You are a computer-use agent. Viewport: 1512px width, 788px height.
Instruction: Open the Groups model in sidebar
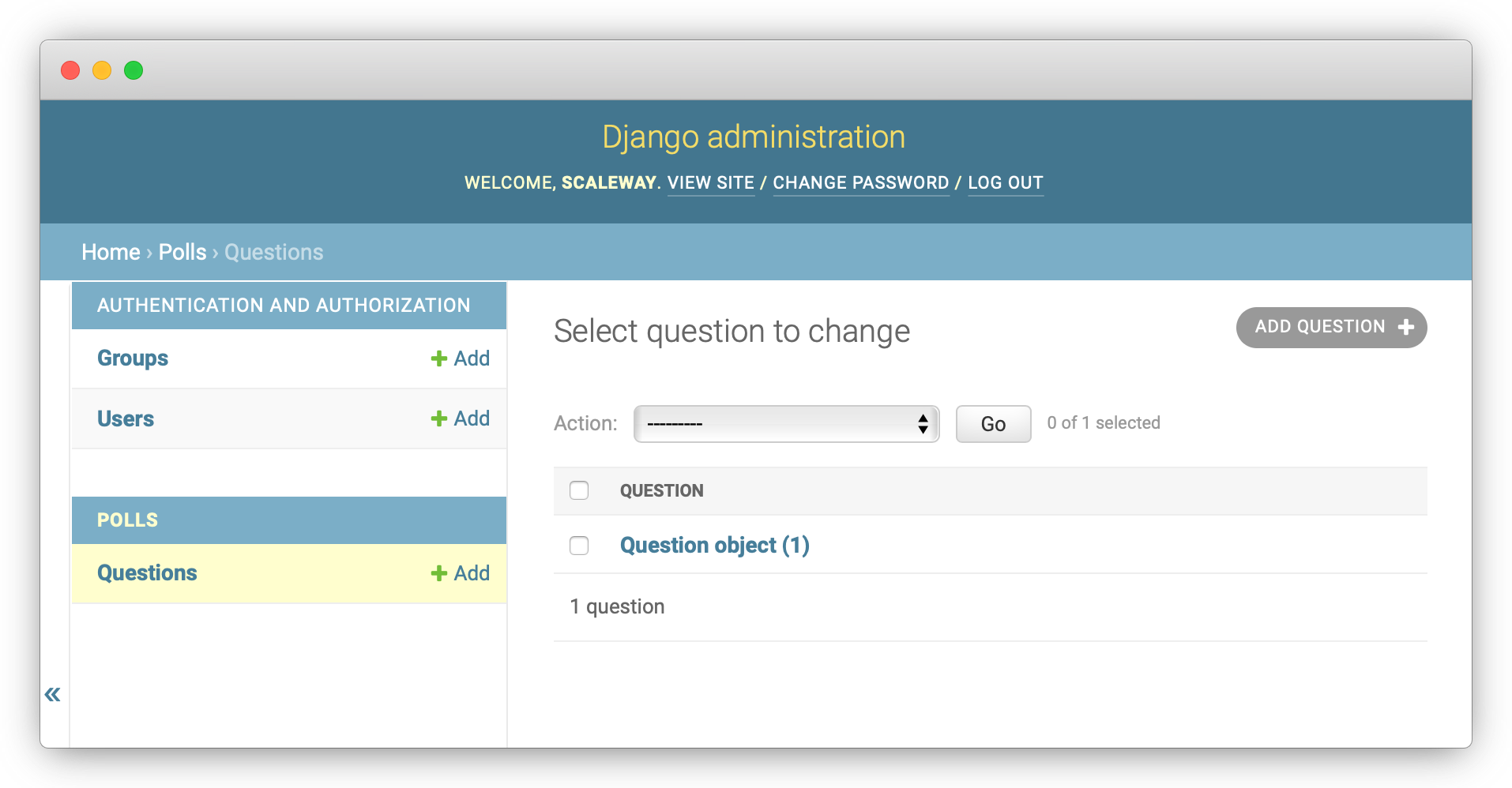[x=133, y=358]
